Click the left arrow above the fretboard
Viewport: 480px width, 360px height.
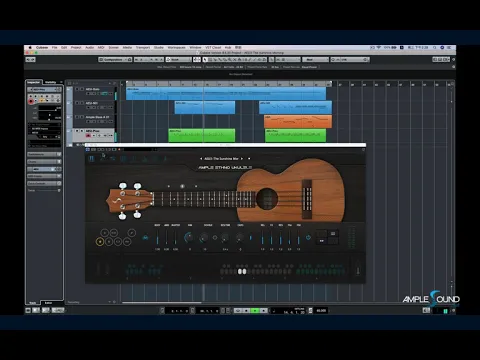click(169, 186)
